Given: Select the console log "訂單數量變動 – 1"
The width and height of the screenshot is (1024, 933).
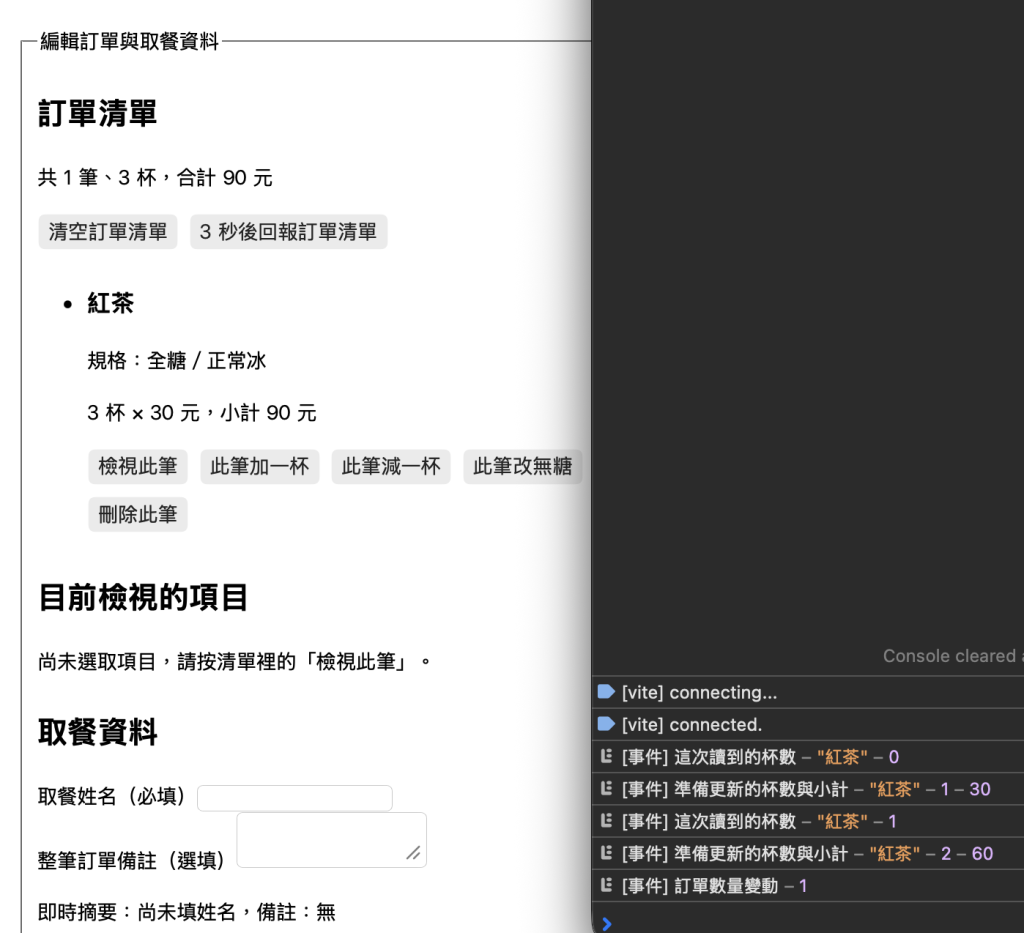Looking at the screenshot, I should pos(714,885).
